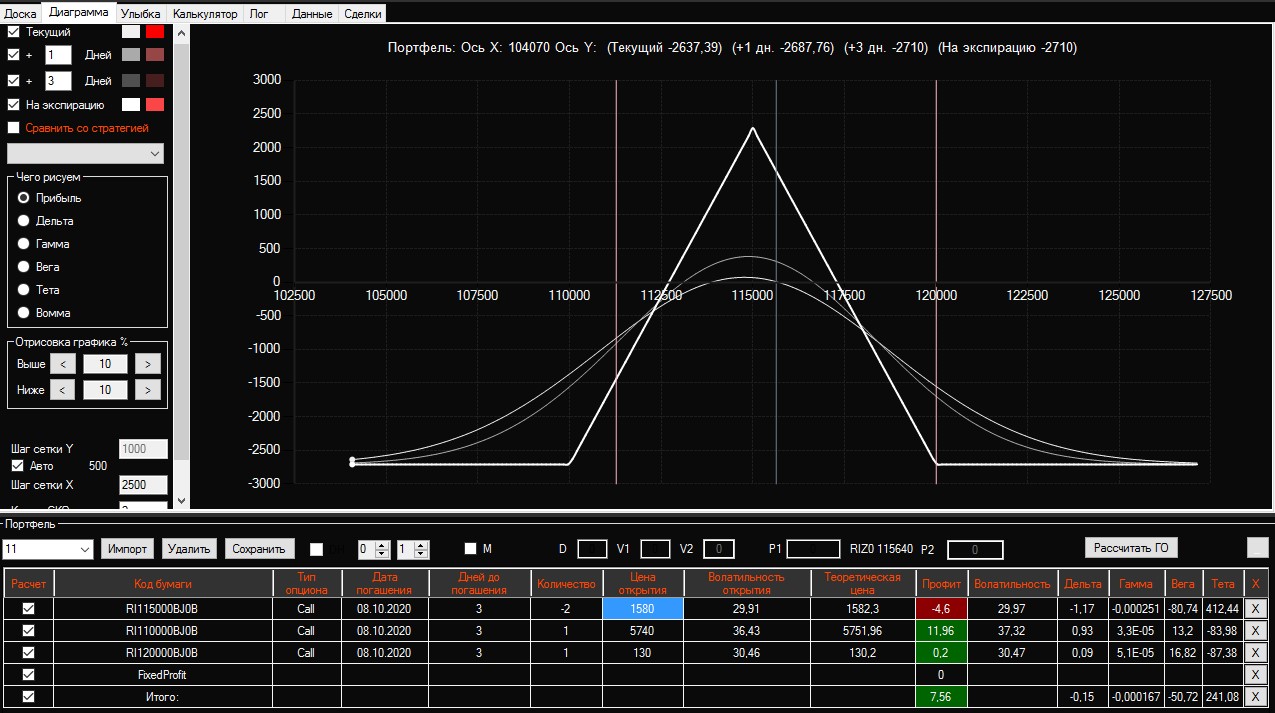This screenshot has width=1275, height=713.
Task: Click the X button in the Итого row
Action: [1255, 696]
